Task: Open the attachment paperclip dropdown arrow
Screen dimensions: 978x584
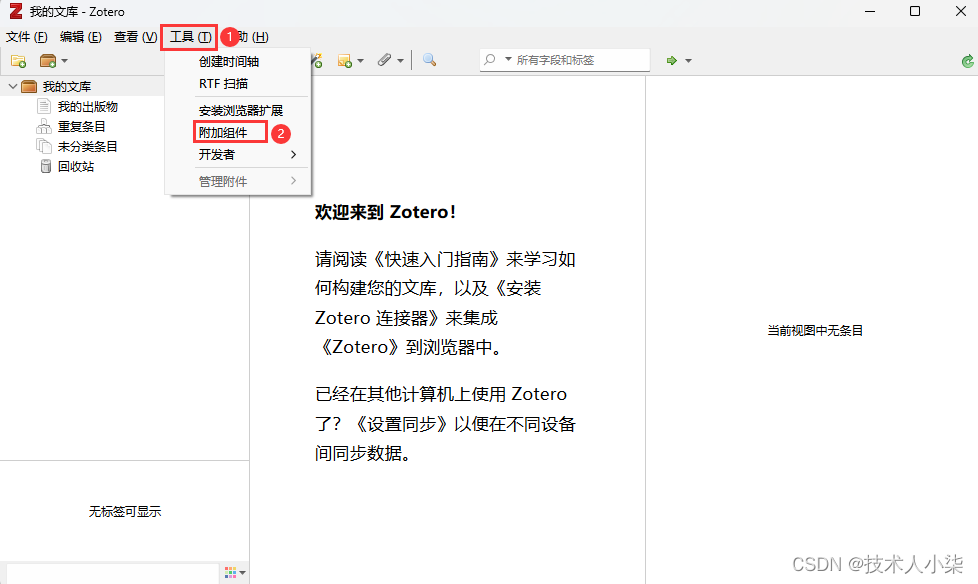Action: point(400,61)
